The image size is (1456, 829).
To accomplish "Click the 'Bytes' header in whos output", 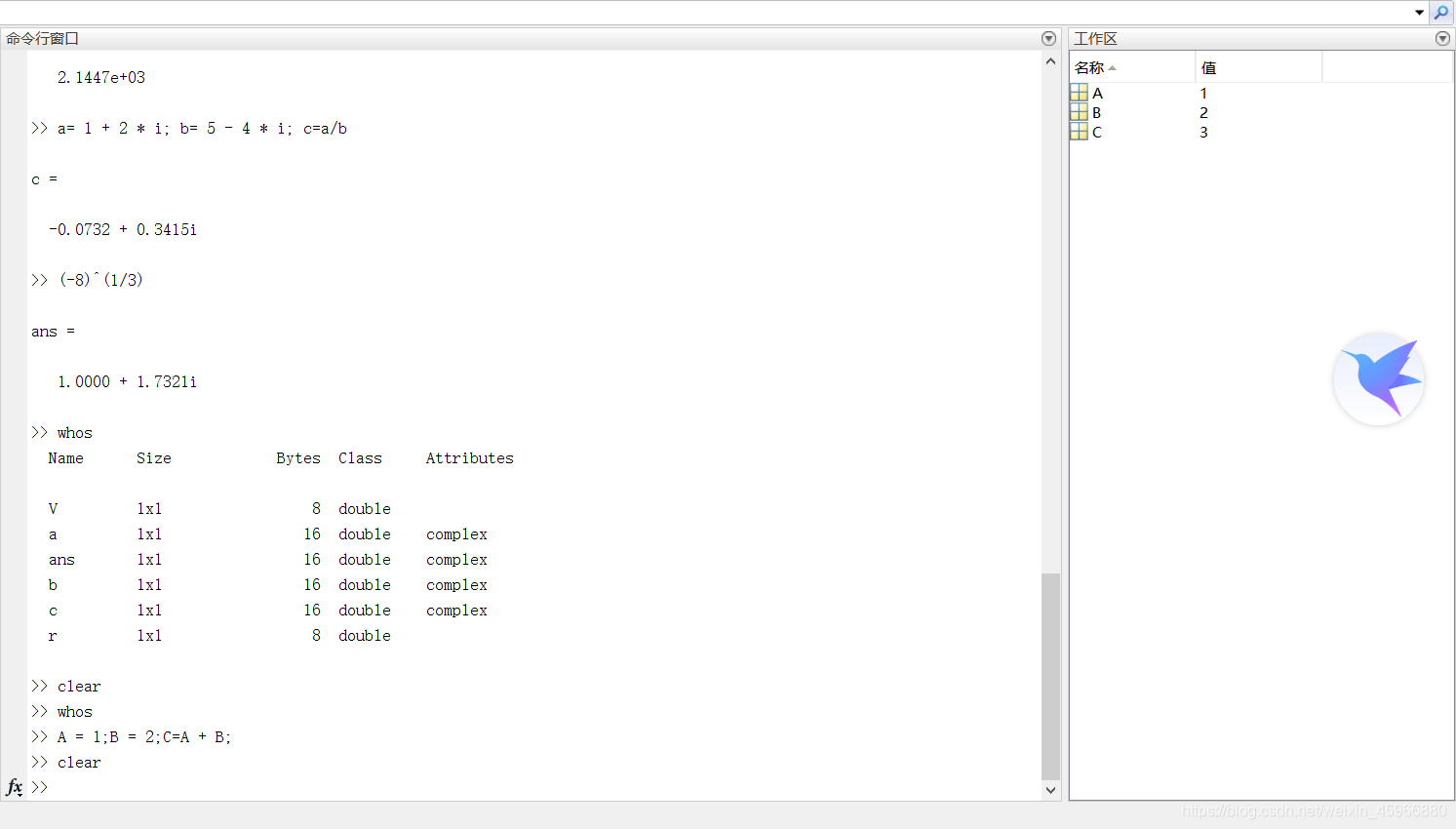I will point(298,458).
